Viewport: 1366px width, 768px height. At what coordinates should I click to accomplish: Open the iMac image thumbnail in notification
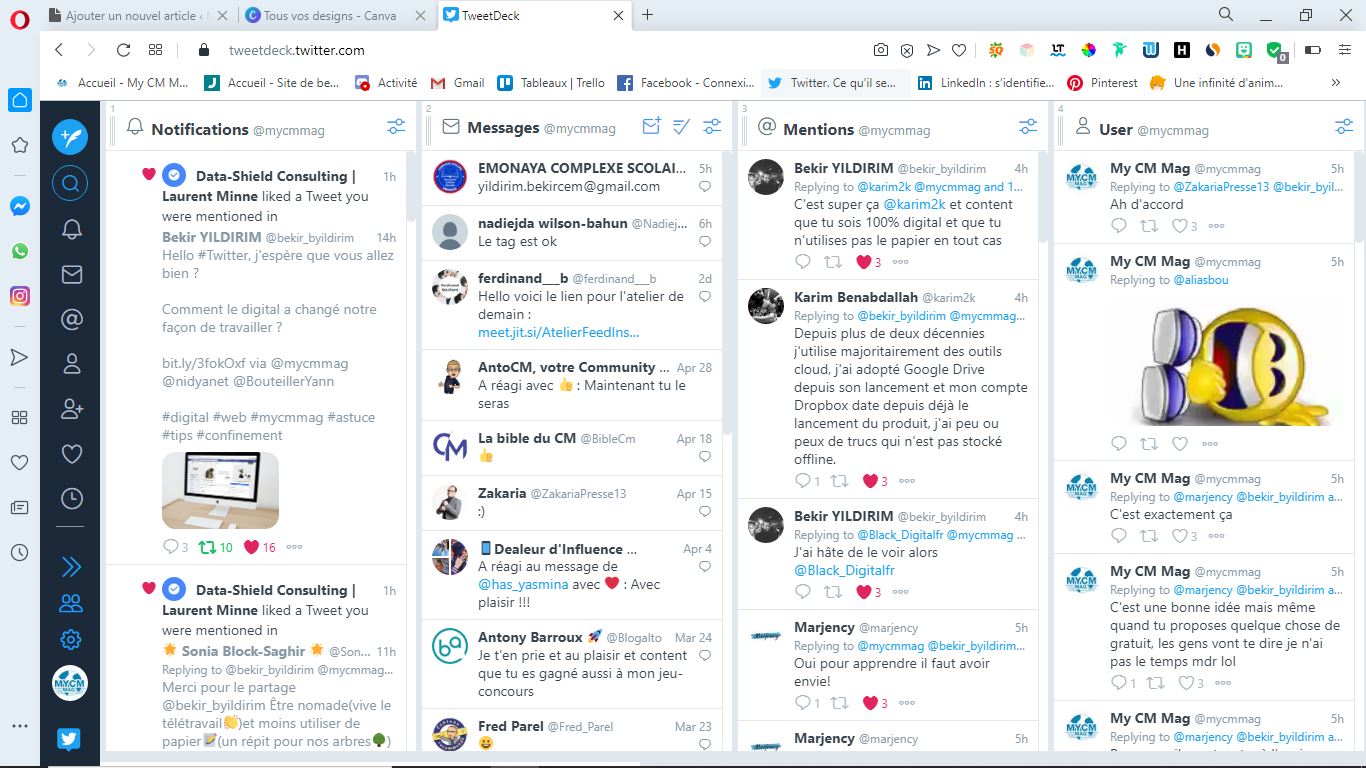[220, 490]
